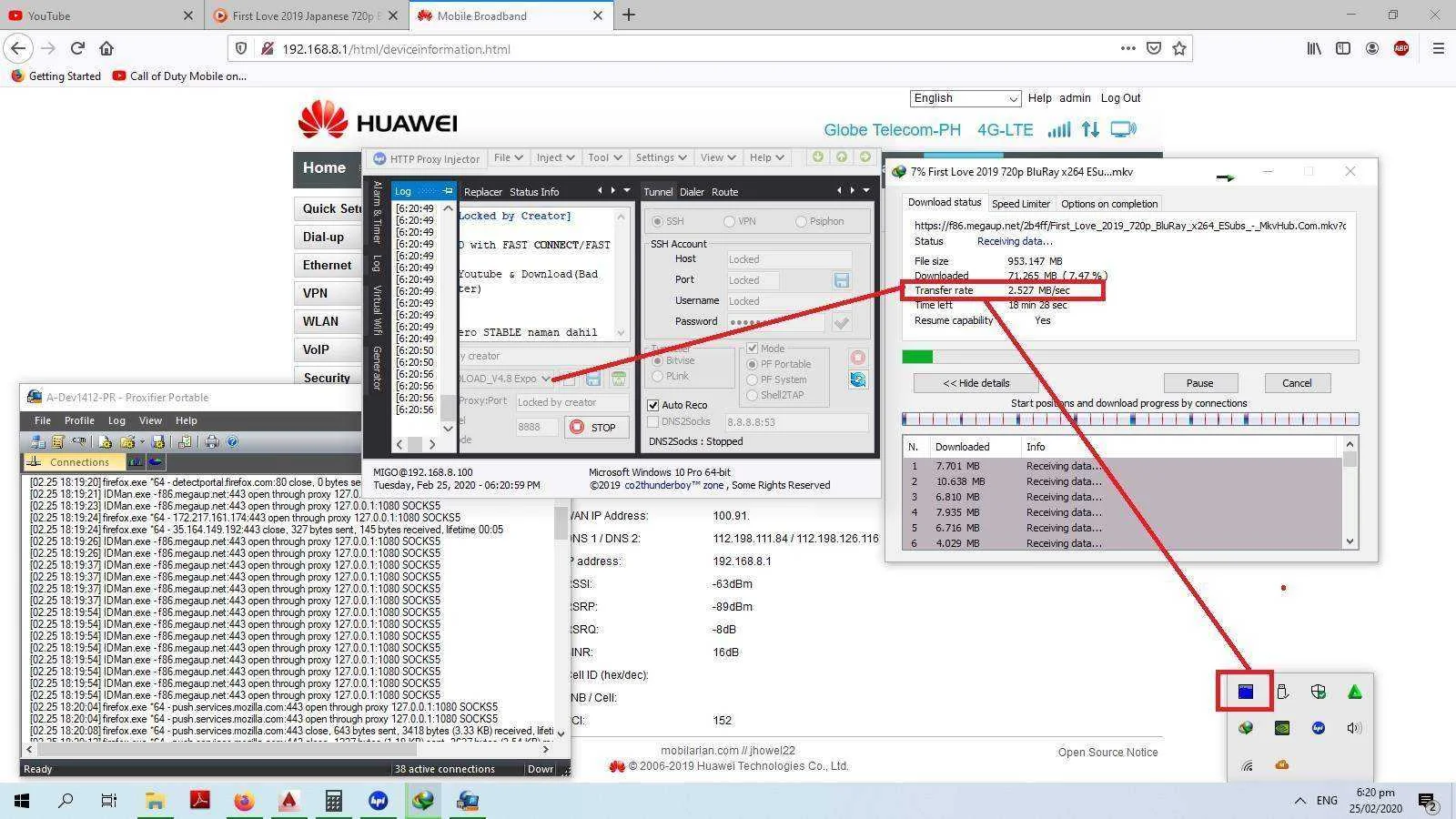
Task: Switch to the Dialer tab
Action: (692, 192)
